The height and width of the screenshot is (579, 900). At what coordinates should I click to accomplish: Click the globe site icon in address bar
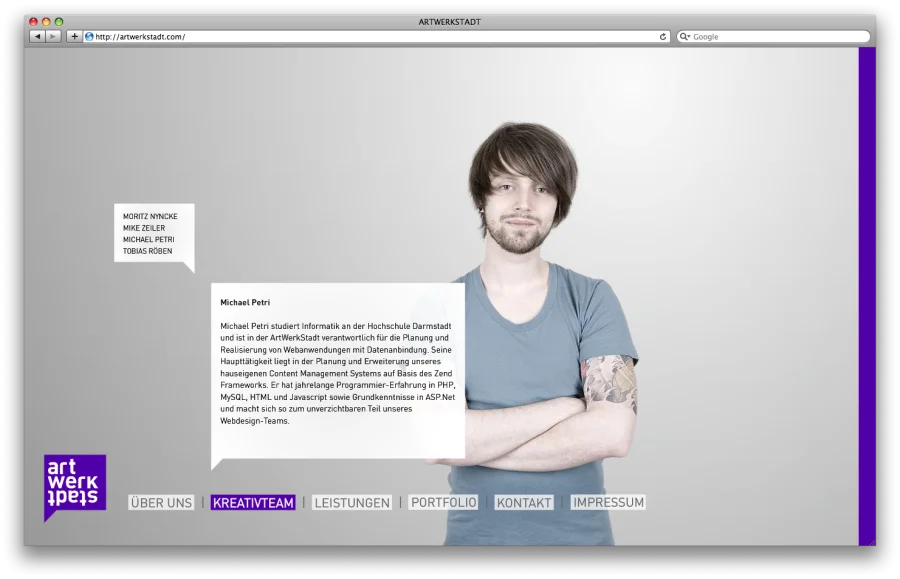tap(89, 37)
